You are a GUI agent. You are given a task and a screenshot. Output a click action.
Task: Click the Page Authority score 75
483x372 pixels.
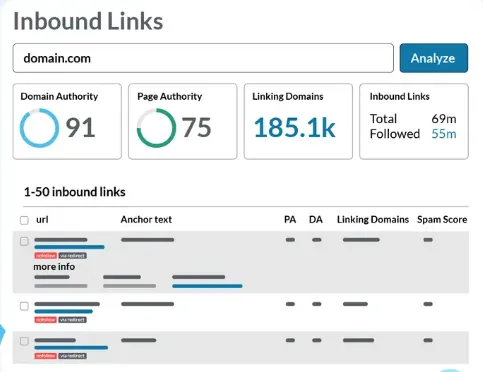[x=196, y=127]
